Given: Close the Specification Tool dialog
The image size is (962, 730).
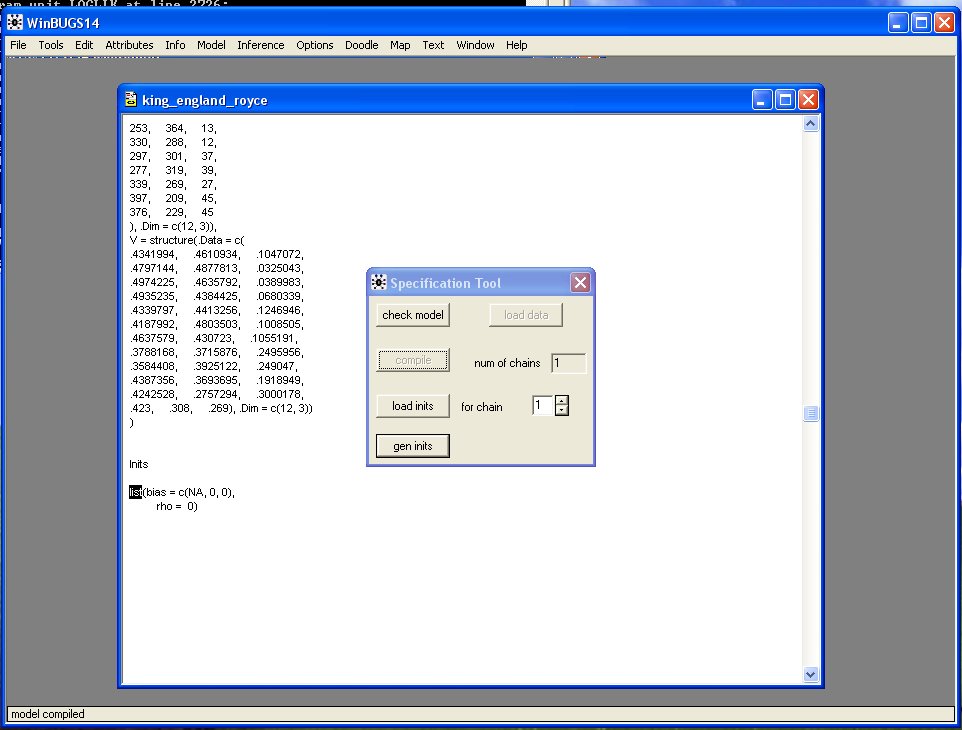Looking at the screenshot, I should pos(580,283).
